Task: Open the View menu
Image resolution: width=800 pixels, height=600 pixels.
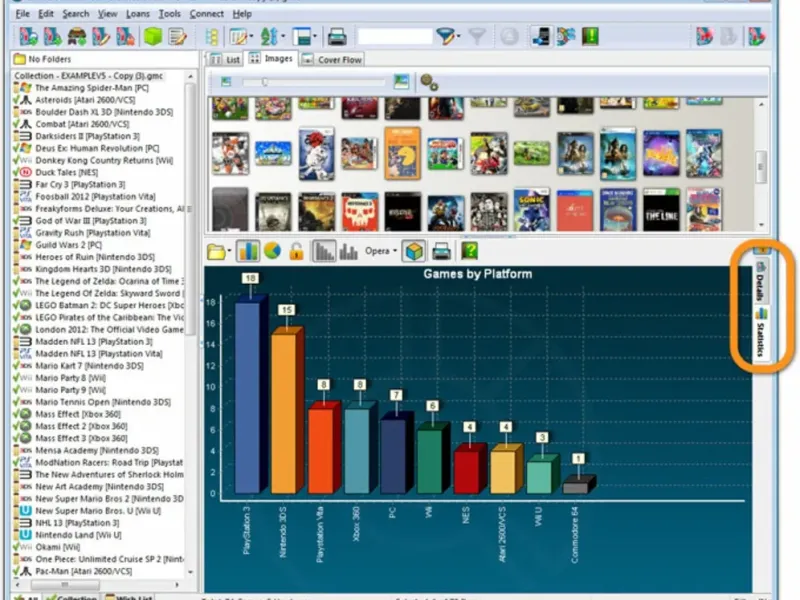Action: point(107,14)
